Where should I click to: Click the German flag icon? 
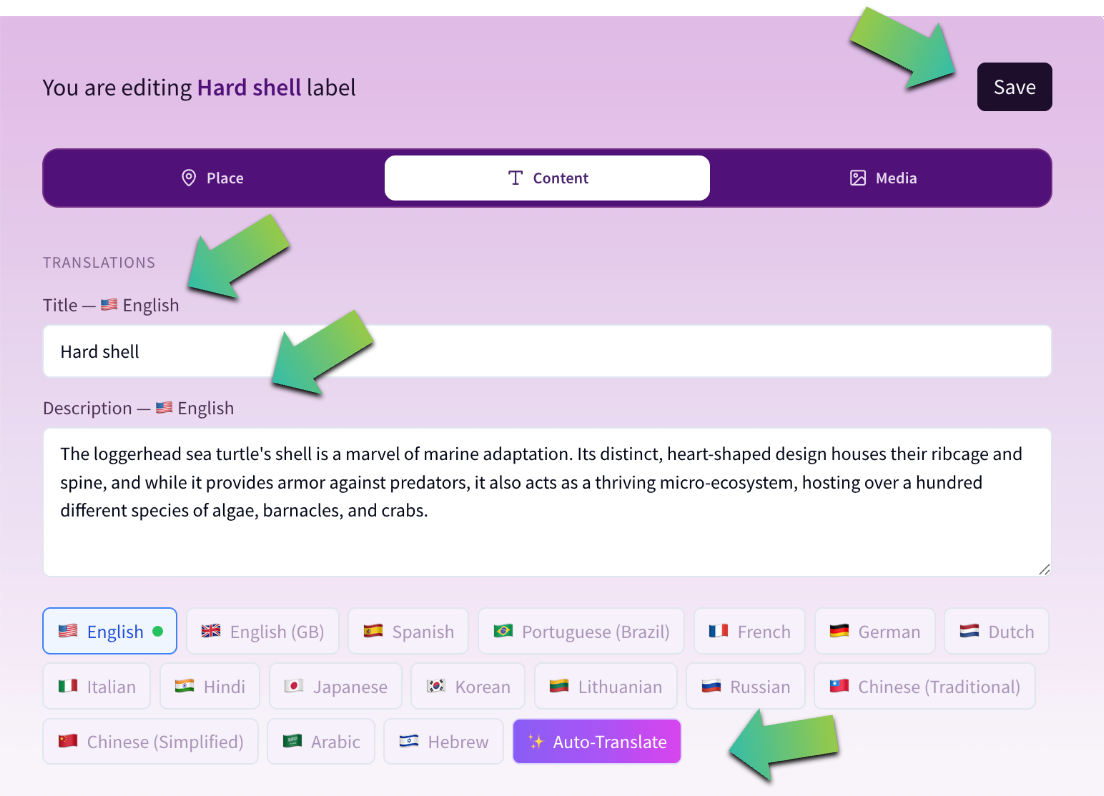(839, 631)
